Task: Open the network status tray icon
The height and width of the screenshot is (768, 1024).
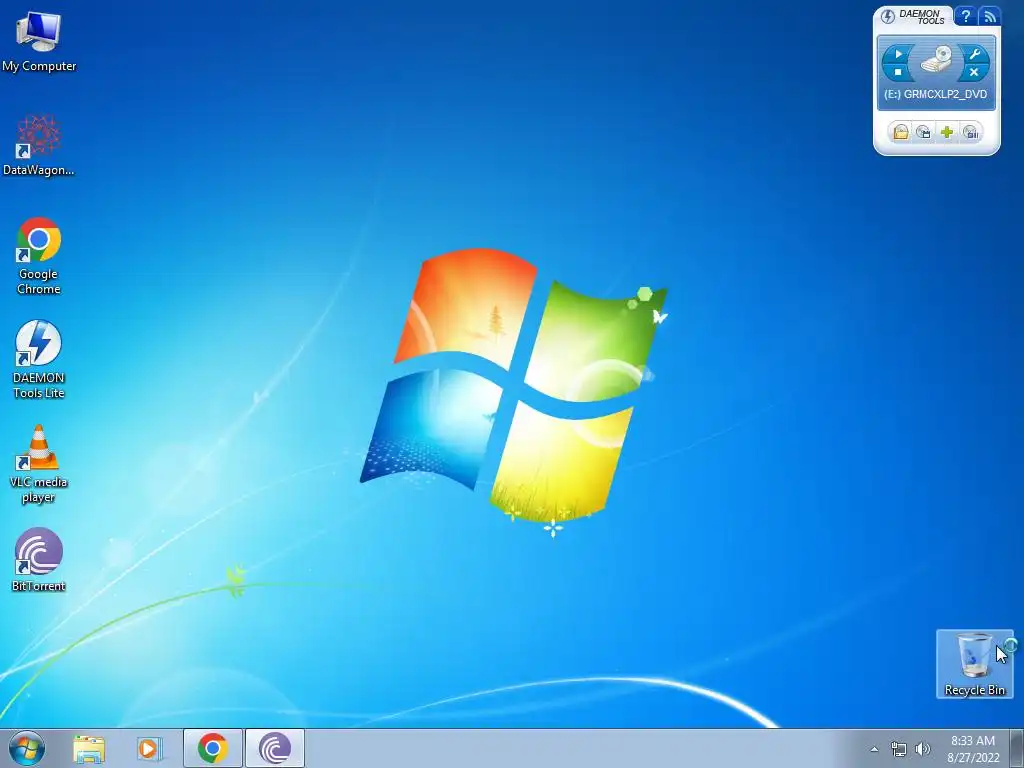Action: pyautogui.click(x=899, y=749)
